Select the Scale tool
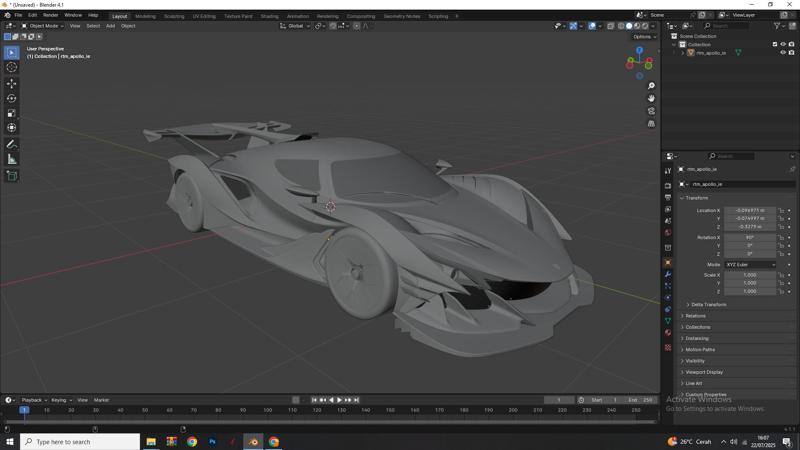Viewport: 800px width, 450px height. pos(12,113)
